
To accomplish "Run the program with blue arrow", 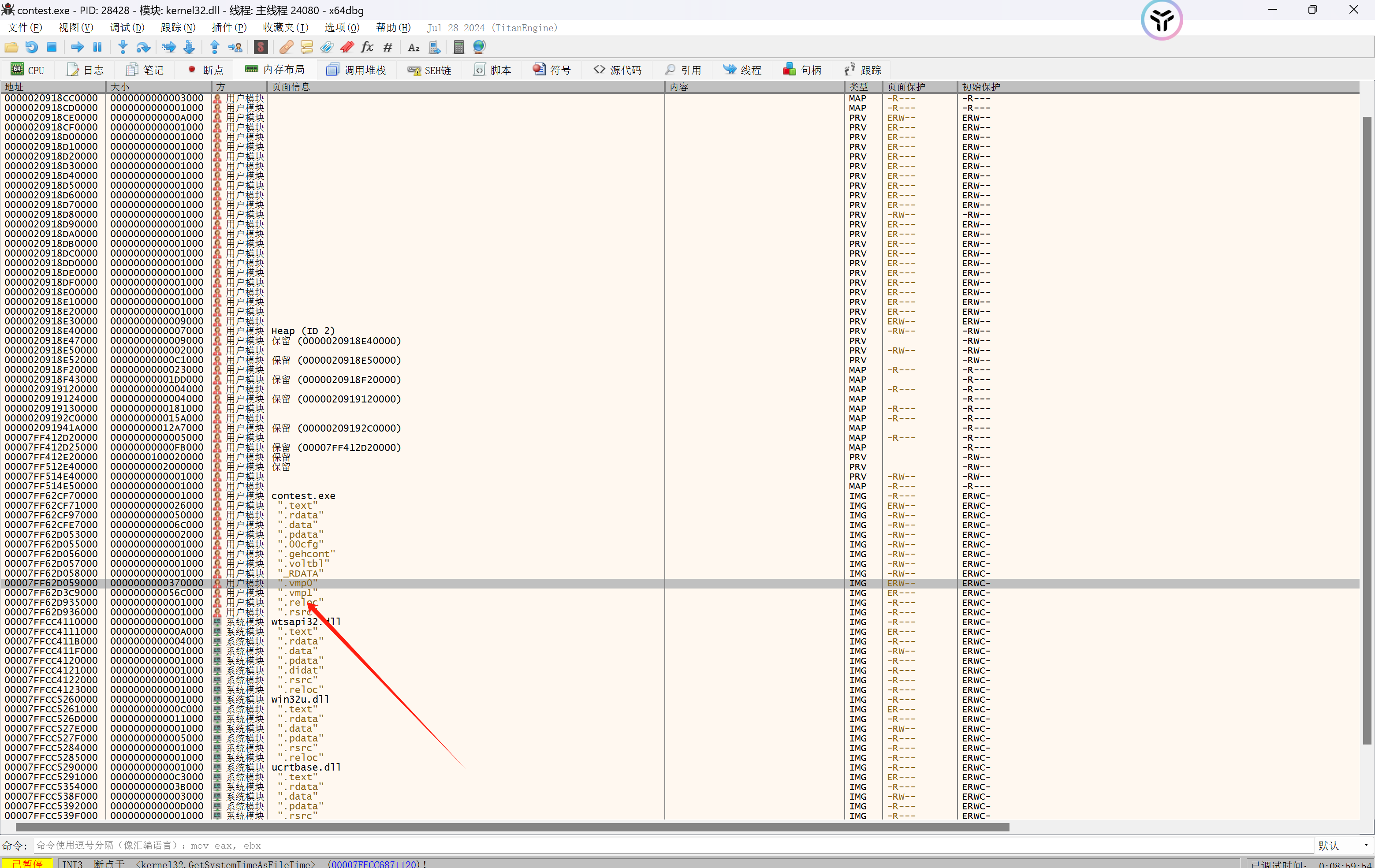I will (x=77, y=48).
